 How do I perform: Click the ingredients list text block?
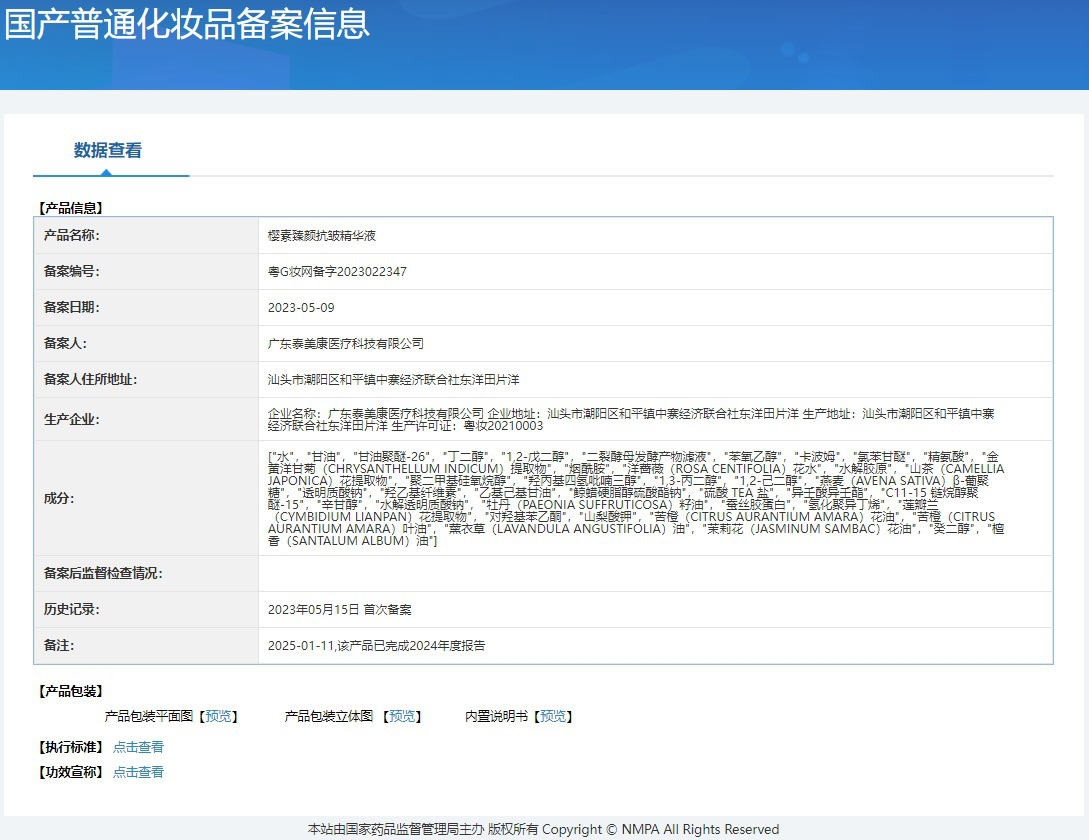(636, 498)
